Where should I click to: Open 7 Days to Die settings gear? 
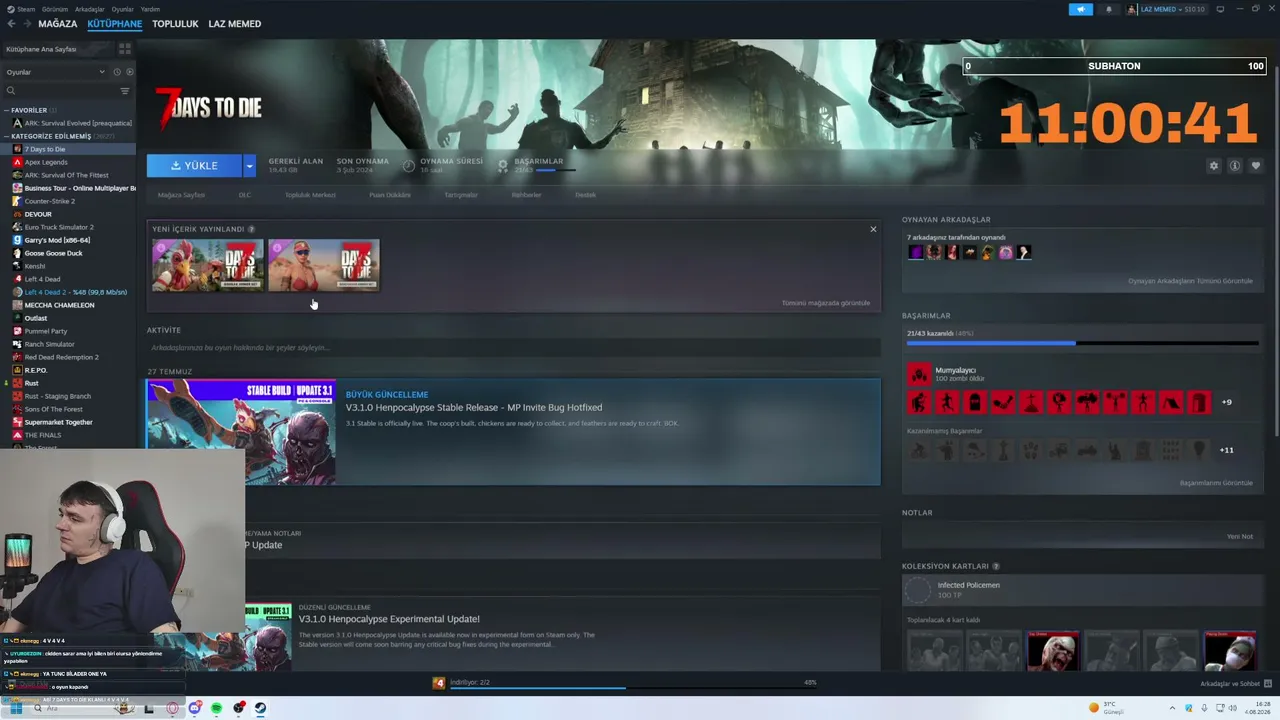[x=1214, y=166]
